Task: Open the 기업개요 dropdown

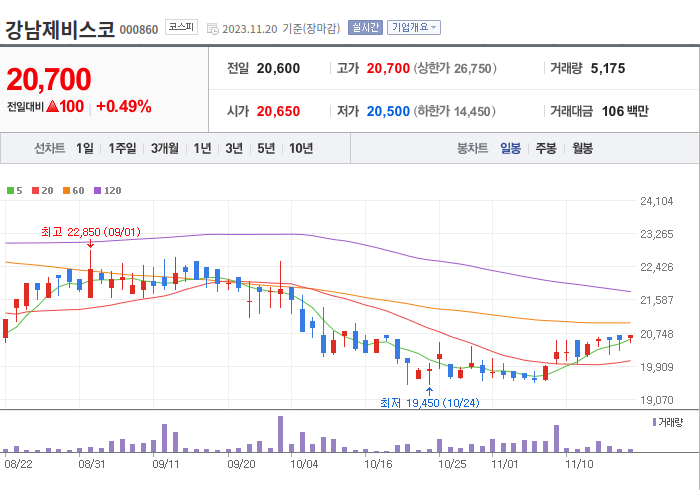Action: (x=414, y=28)
